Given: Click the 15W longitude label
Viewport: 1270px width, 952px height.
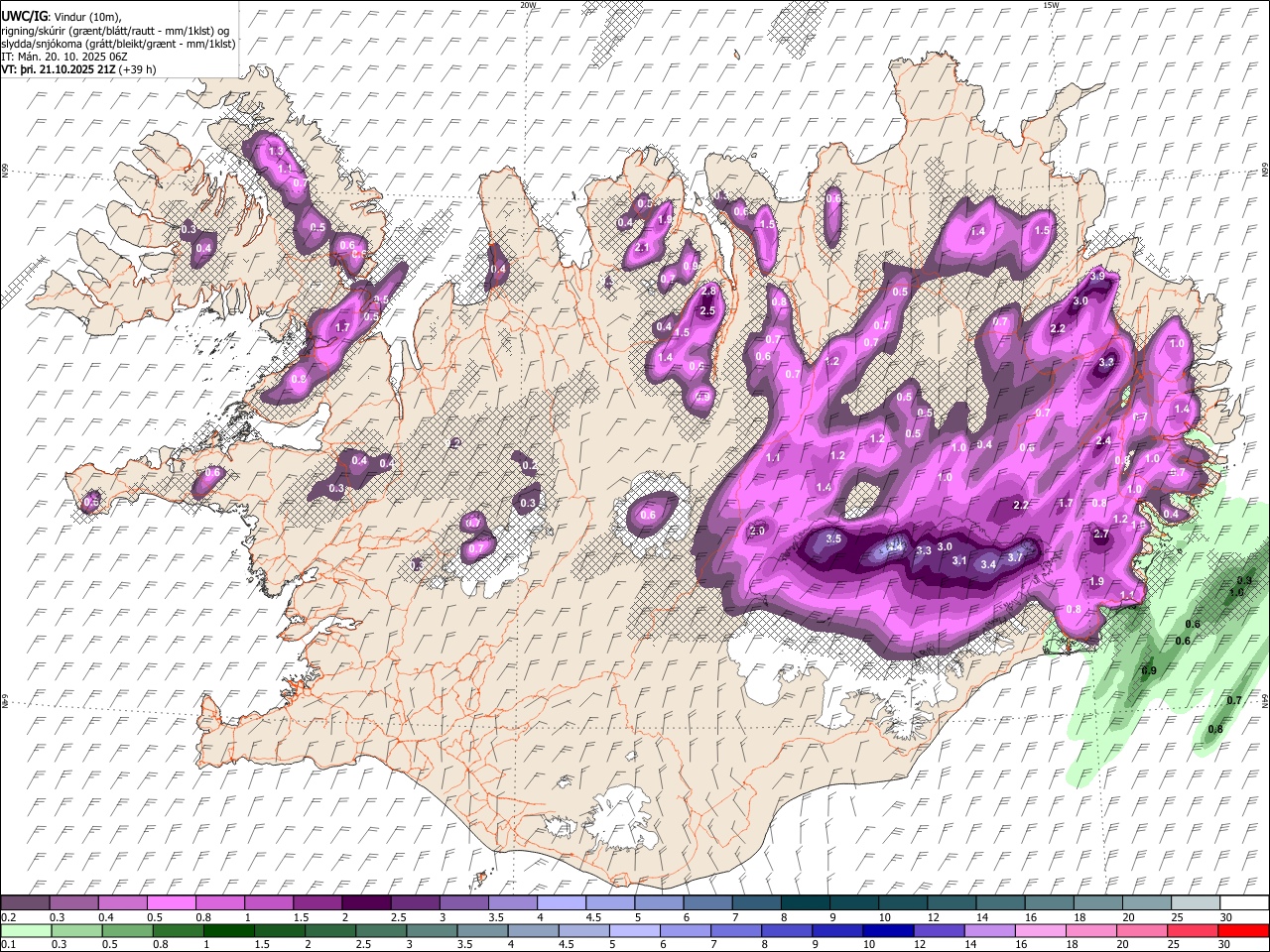Looking at the screenshot, I should (x=1051, y=5).
